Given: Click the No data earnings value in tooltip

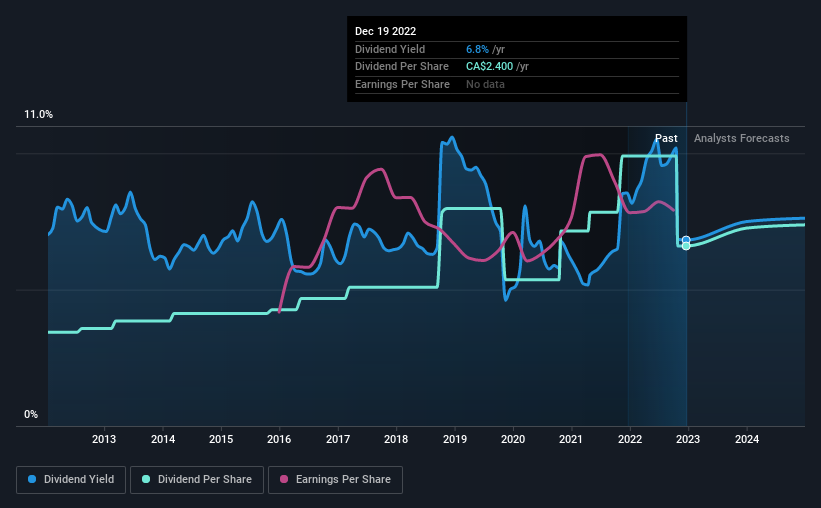Looking at the screenshot, I should pos(485,84).
